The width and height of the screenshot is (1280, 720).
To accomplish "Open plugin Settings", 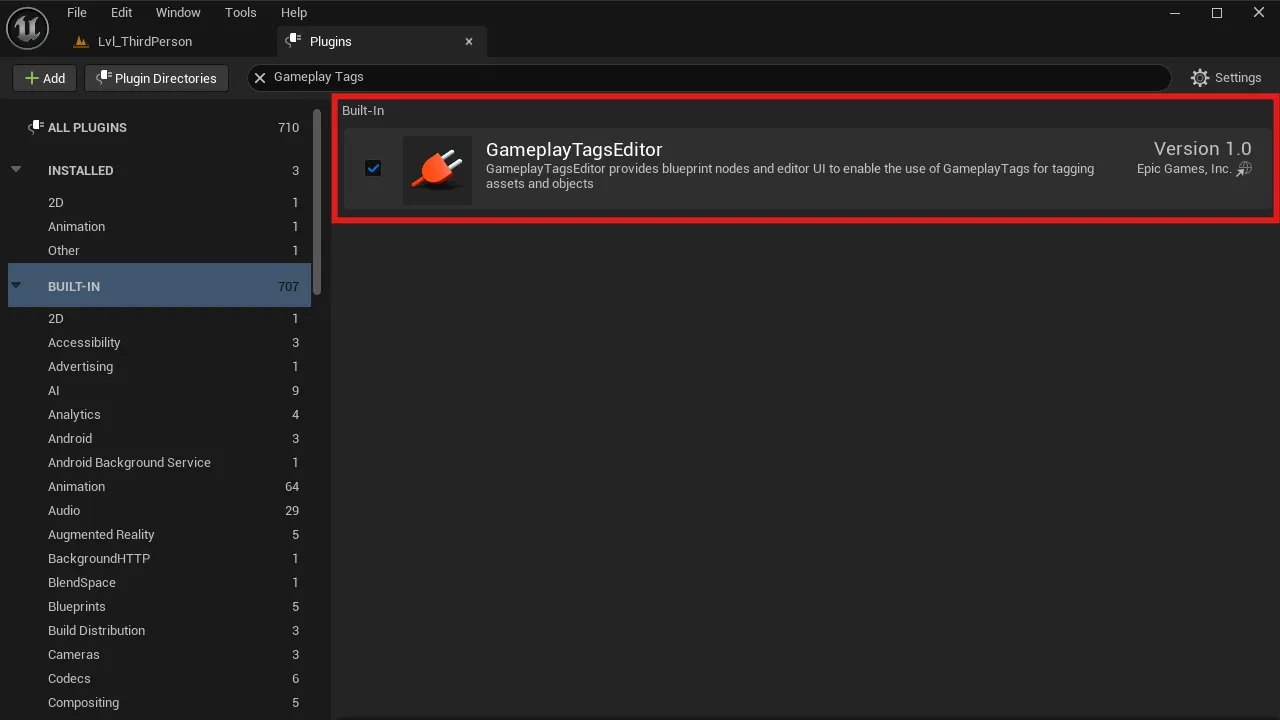I will click(x=1226, y=78).
